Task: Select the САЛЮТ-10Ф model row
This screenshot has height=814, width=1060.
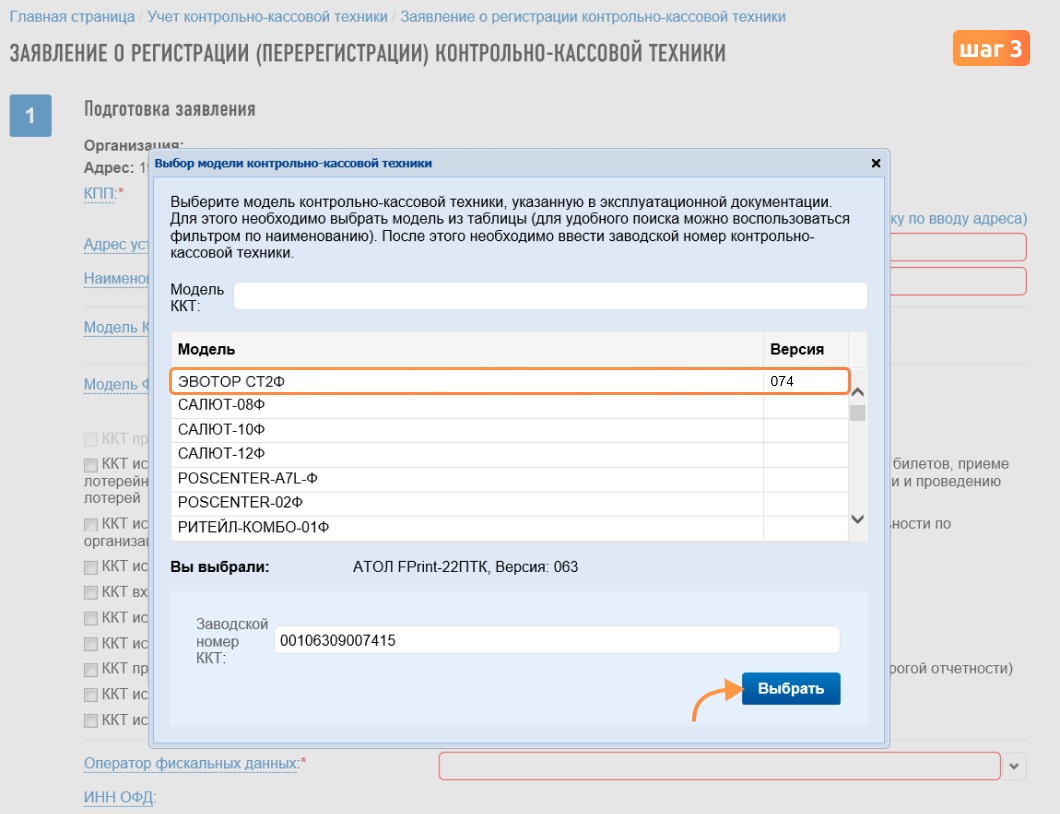Action: point(510,430)
